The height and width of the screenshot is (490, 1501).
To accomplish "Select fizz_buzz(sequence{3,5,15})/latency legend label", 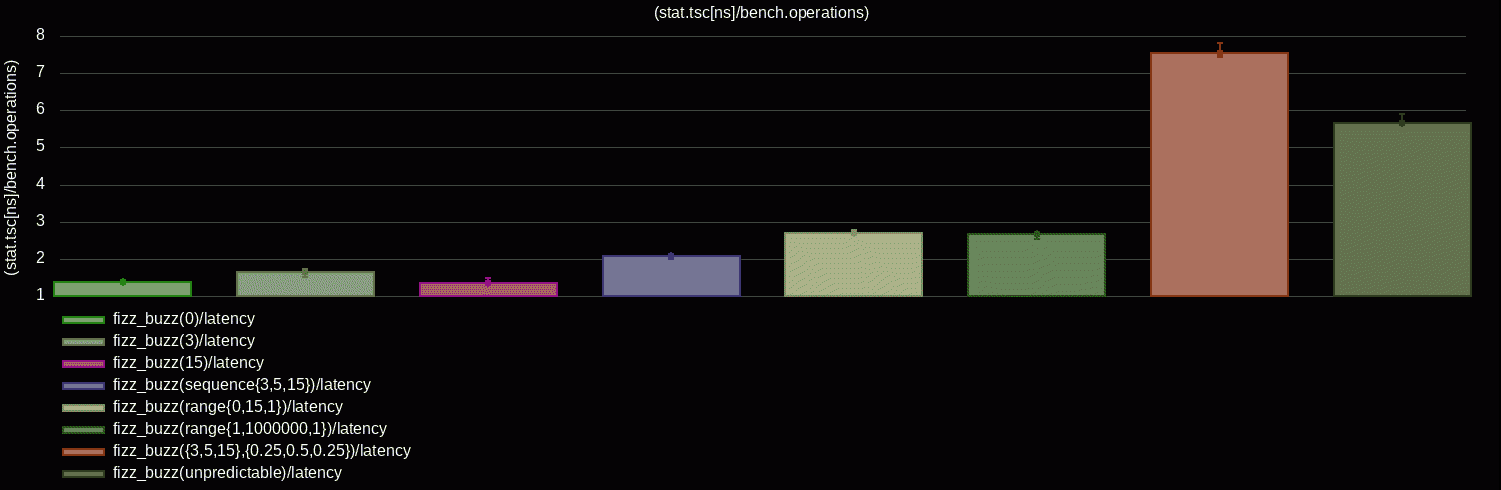I will (x=242, y=385).
